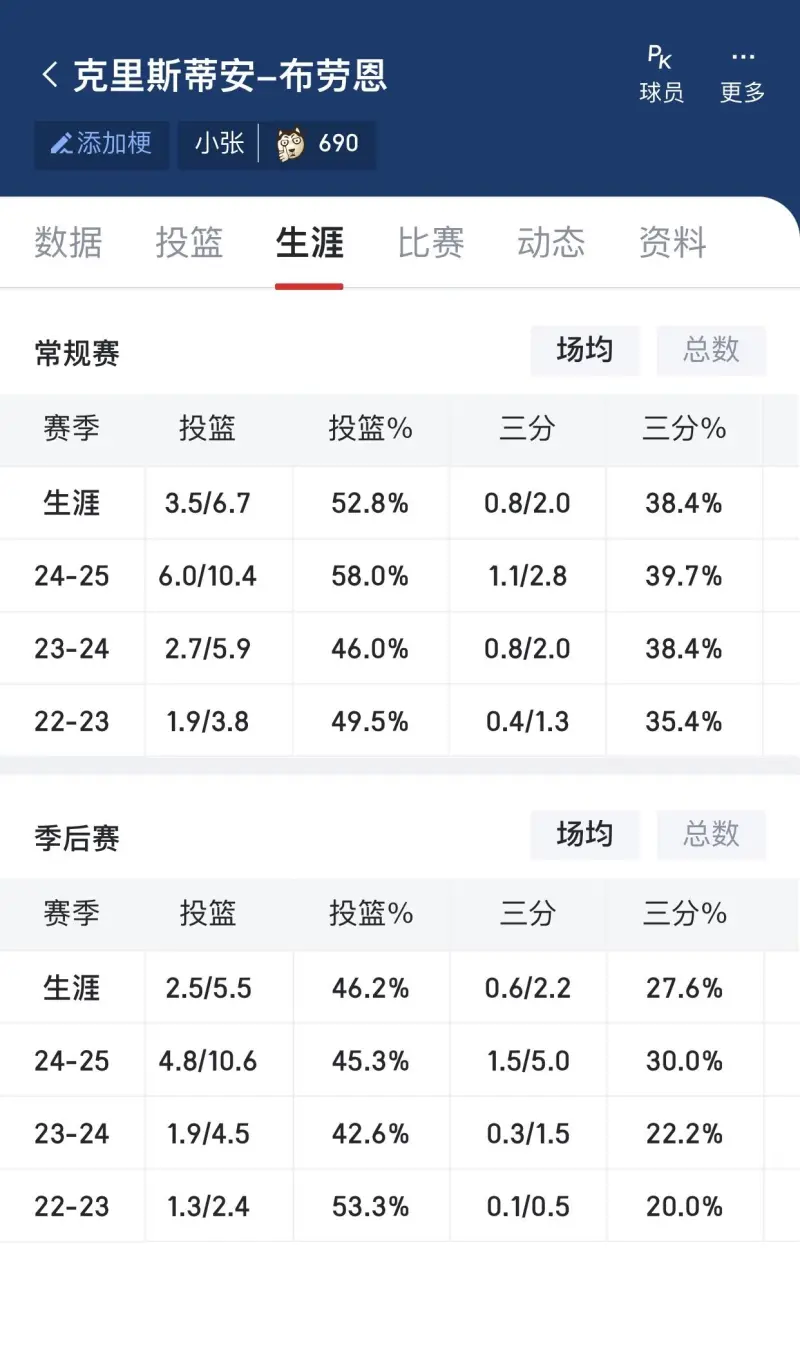
Task: Tap the 24-25 row in 常规赛 table
Action: click(x=400, y=576)
